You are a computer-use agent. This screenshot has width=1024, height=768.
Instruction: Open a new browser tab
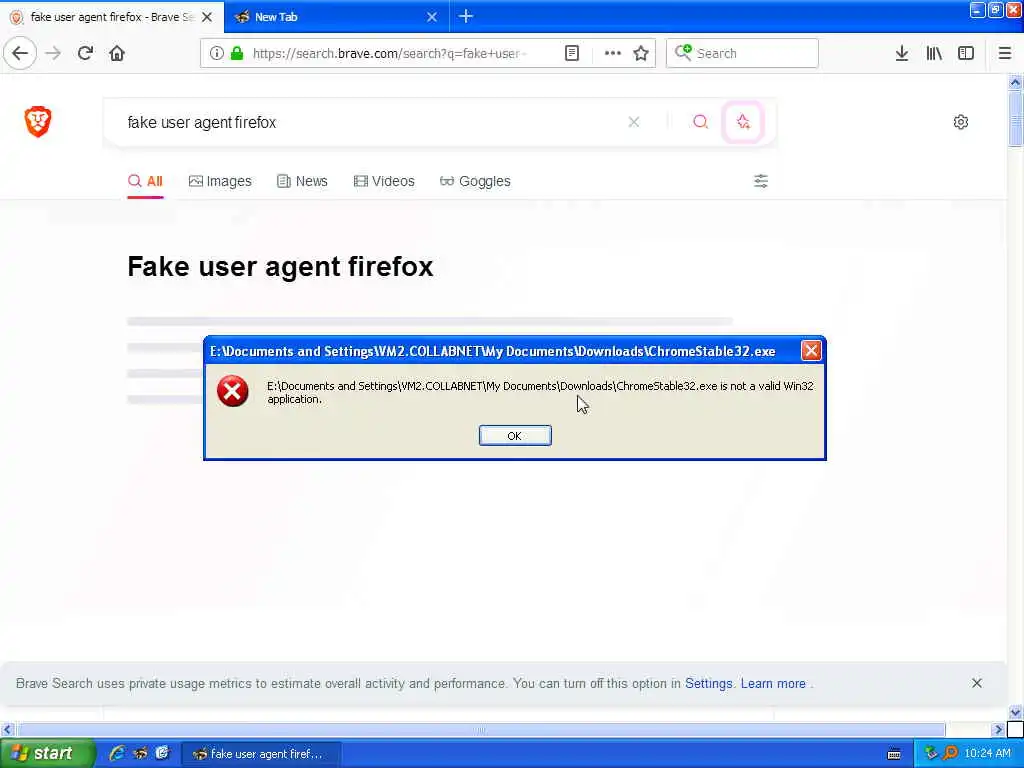coord(466,16)
